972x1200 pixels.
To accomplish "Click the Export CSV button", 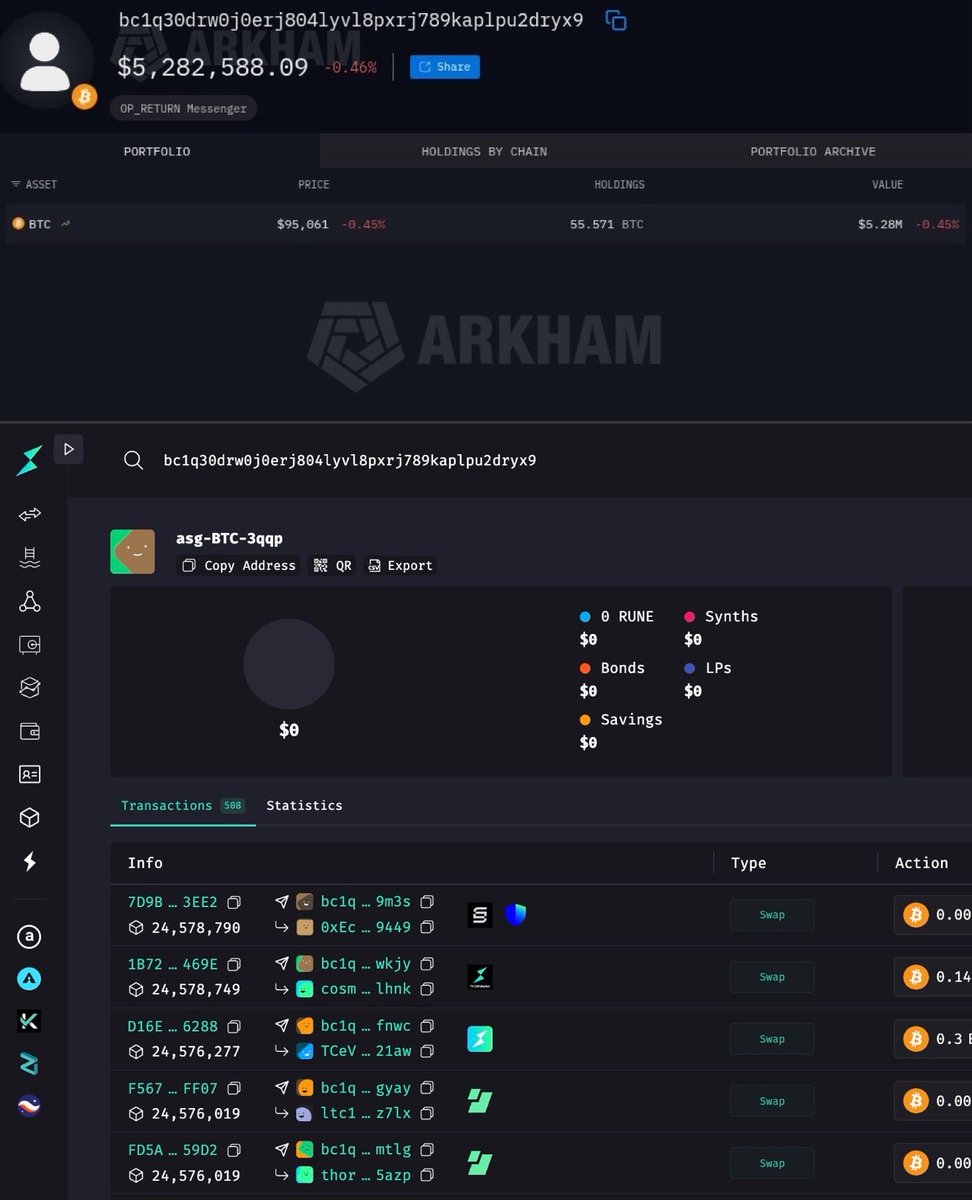I will pyautogui.click(x=400, y=566).
